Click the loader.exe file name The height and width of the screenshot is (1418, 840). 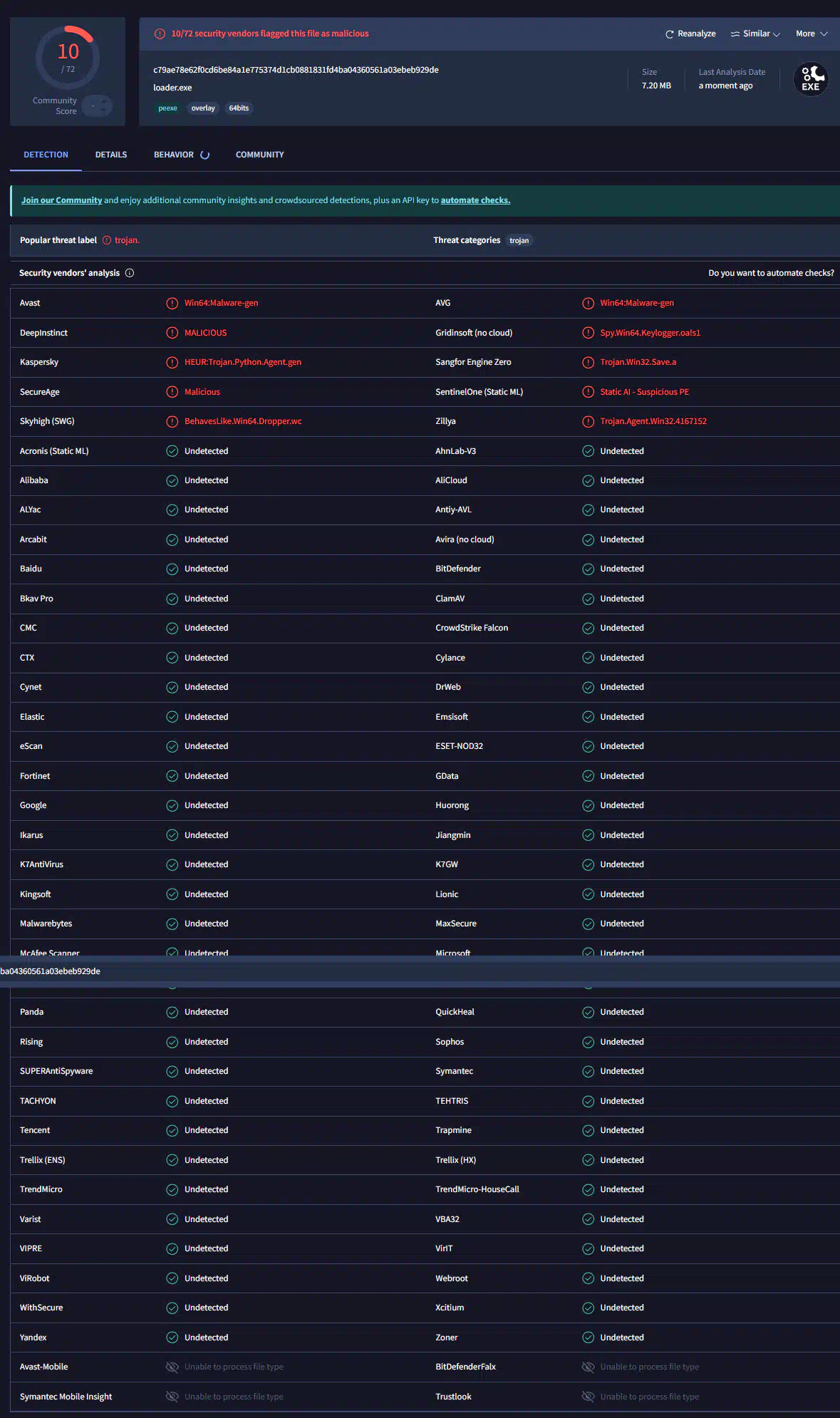(x=172, y=88)
